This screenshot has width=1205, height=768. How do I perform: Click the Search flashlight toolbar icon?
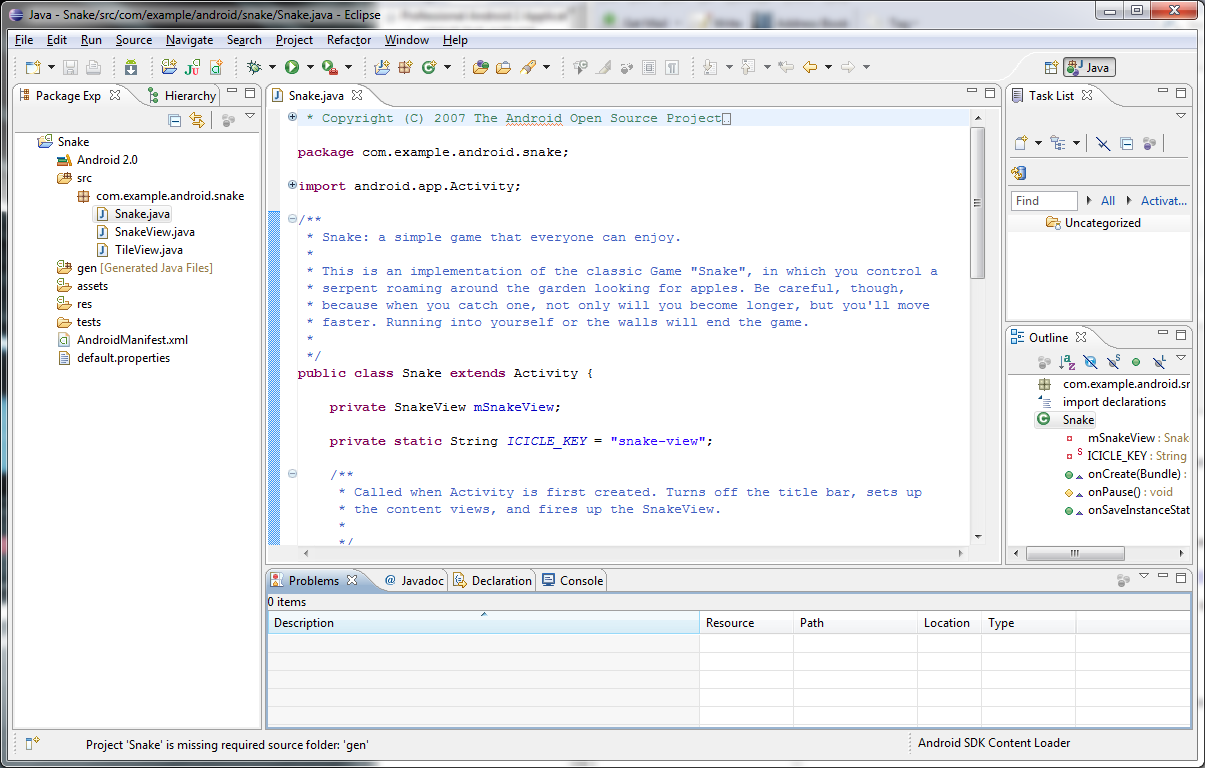coord(528,67)
